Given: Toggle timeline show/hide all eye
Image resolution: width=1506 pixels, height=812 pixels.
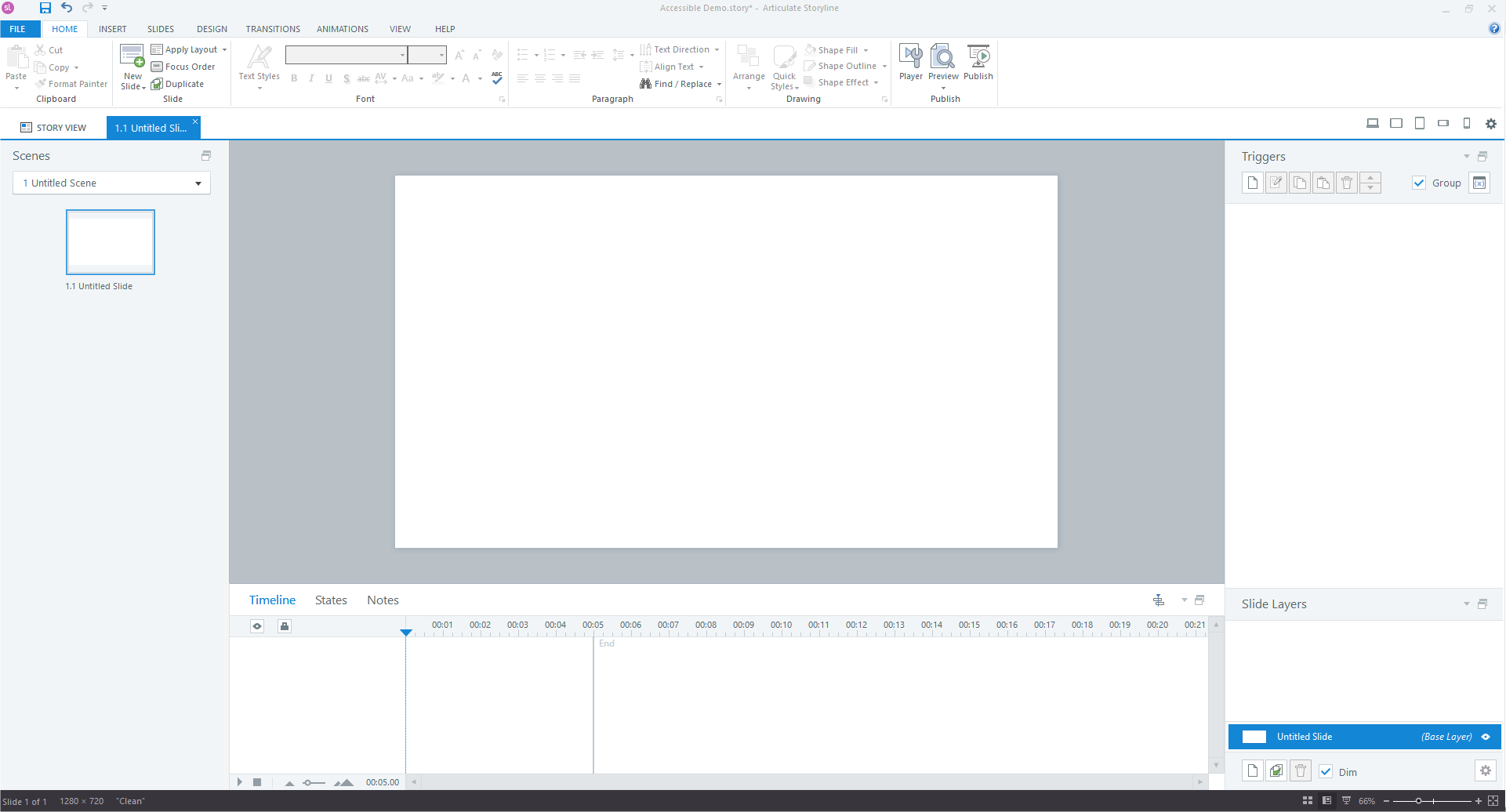Looking at the screenshot, I should coord(257,626).
